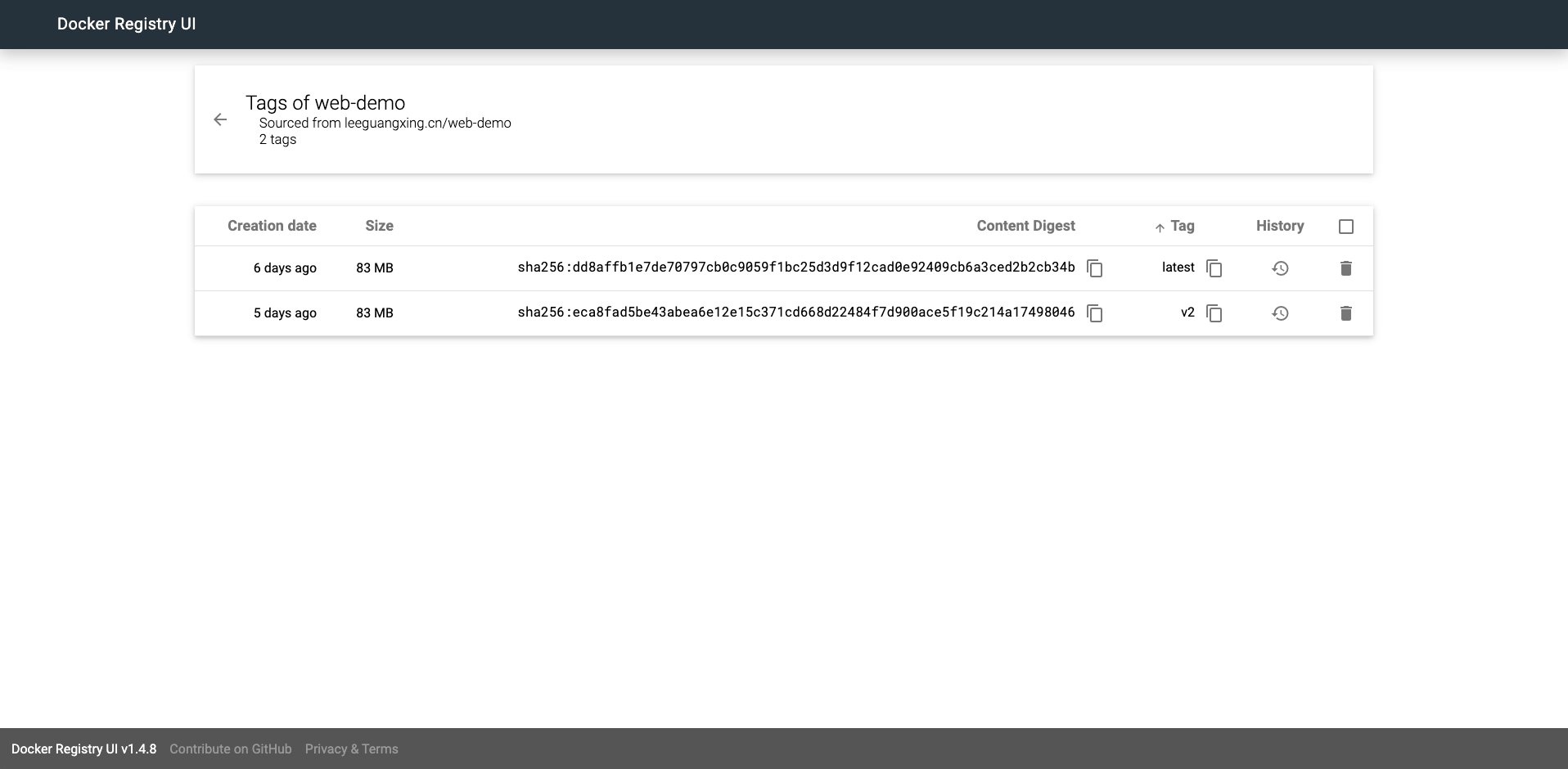Copy the content digest of latest tag
This screenshot has height=769, width=1568.
[x=1094, y=268]
